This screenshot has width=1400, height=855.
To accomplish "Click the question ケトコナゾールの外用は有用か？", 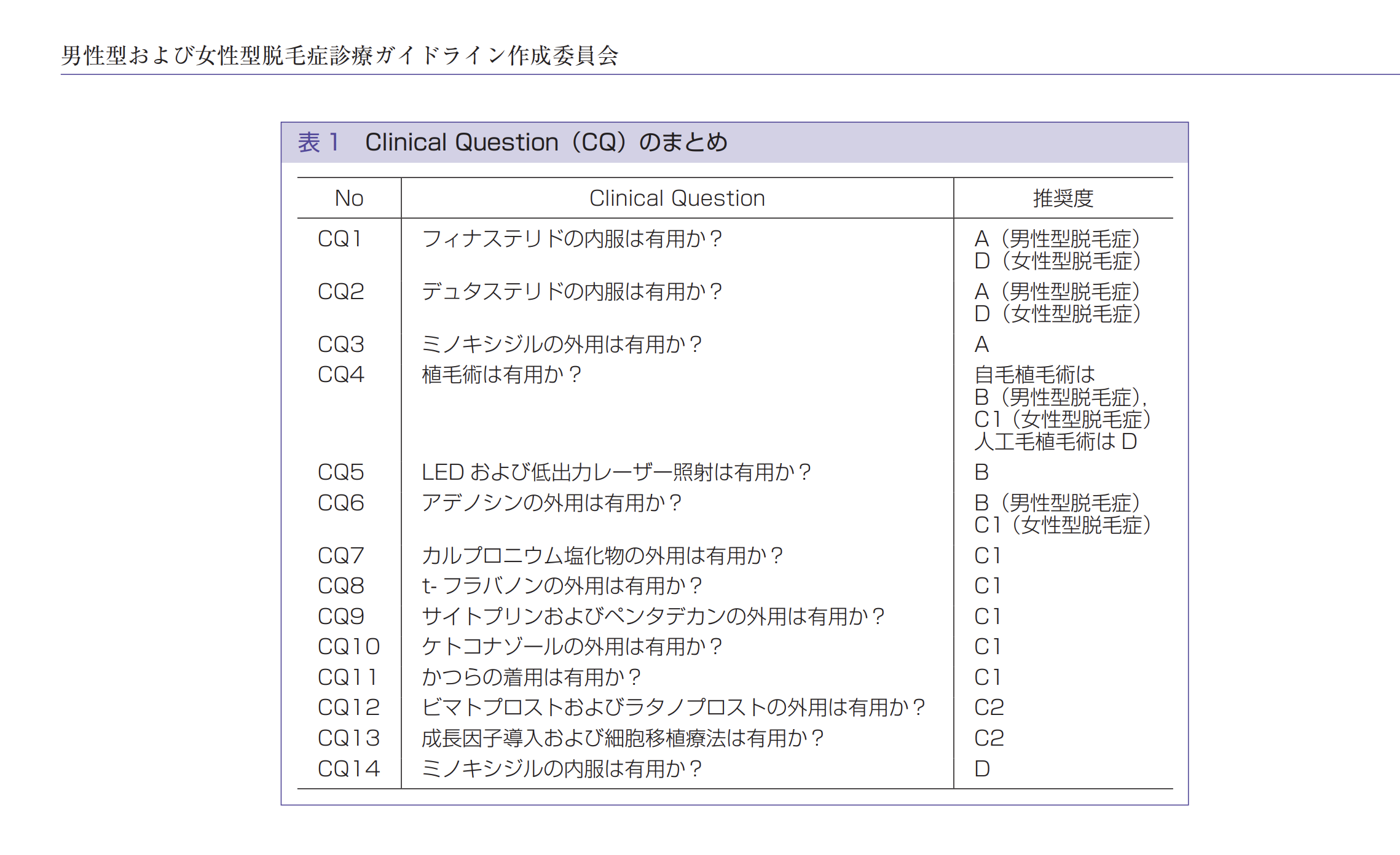I will tap(572, 647).
